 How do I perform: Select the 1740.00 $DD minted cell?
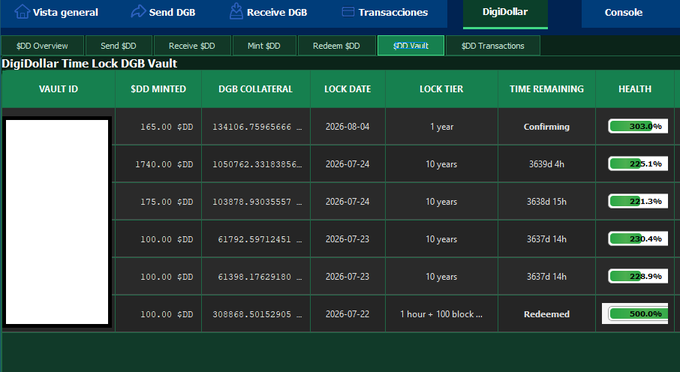pos(158,164)
